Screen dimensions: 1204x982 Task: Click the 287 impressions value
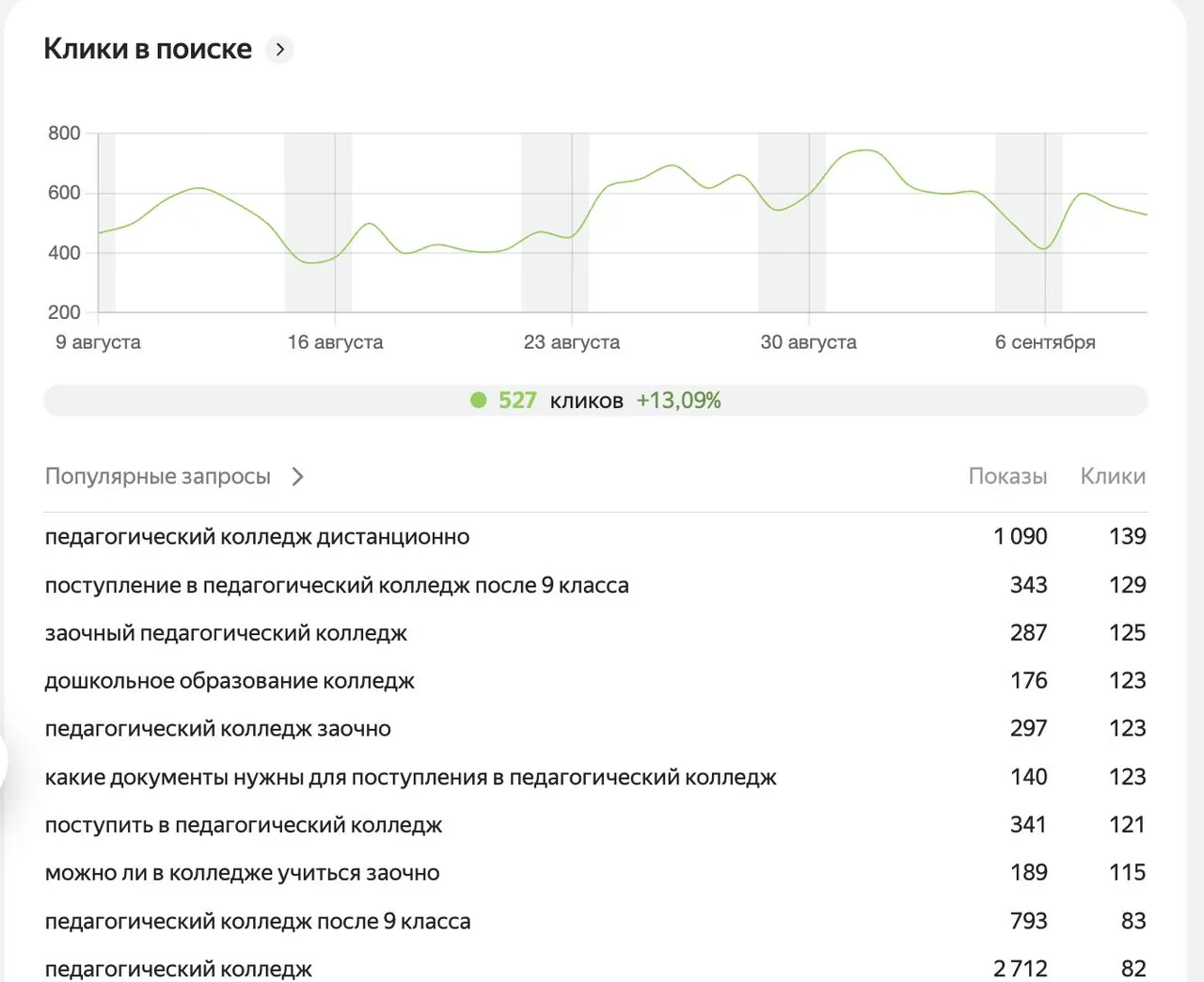coord(1029,633)
